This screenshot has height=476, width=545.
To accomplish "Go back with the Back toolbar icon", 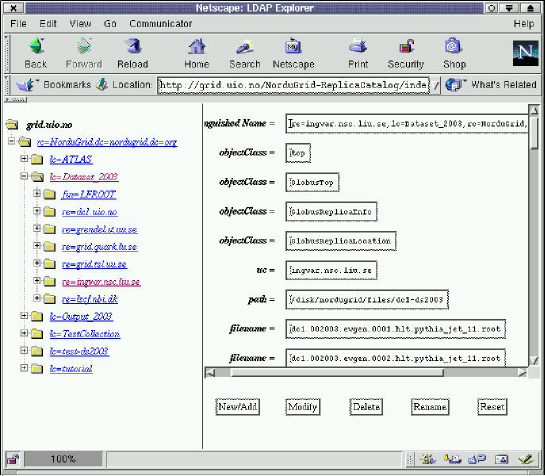I will [36, 46].
